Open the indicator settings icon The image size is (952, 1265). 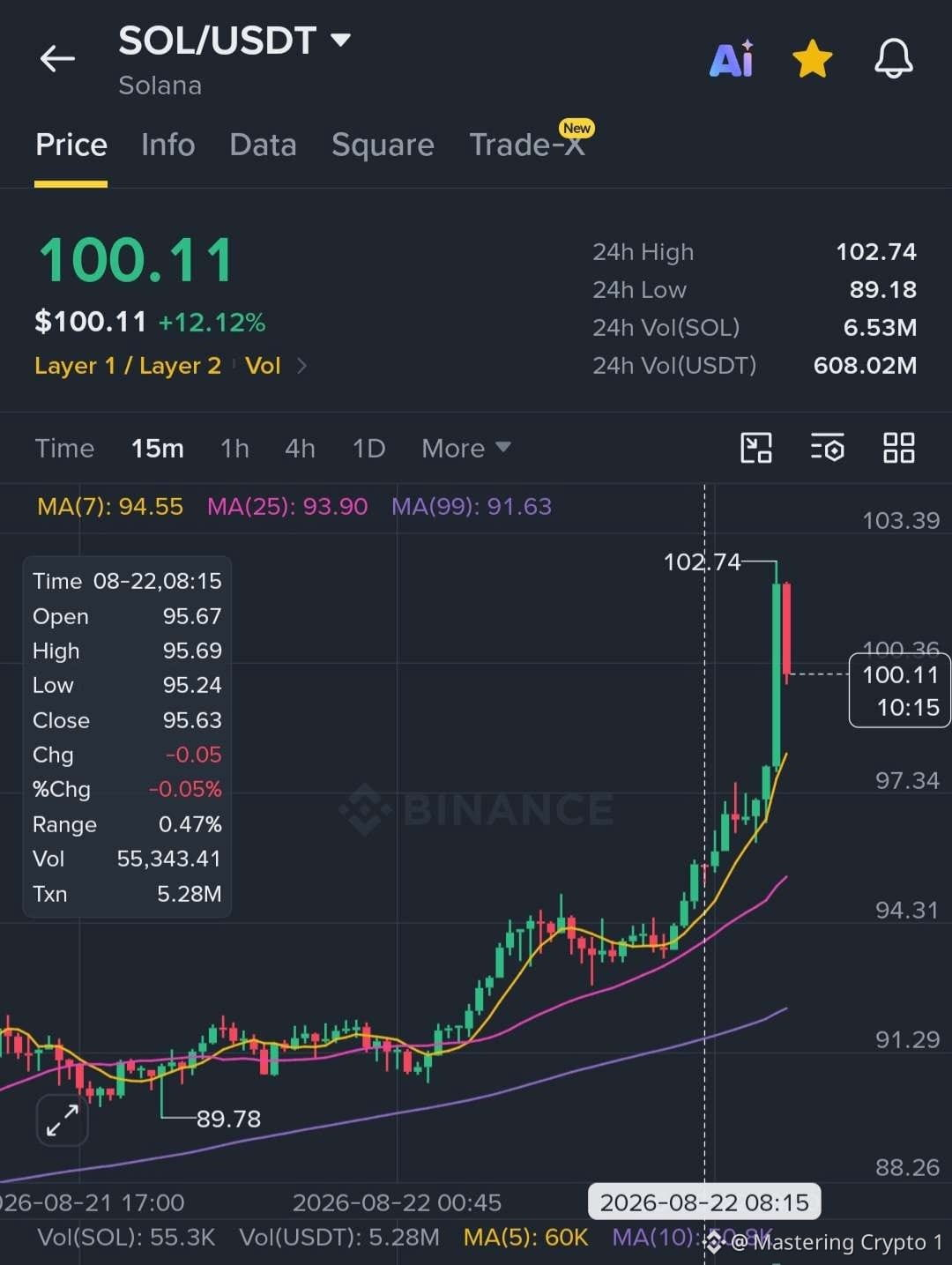pos(827,448)
